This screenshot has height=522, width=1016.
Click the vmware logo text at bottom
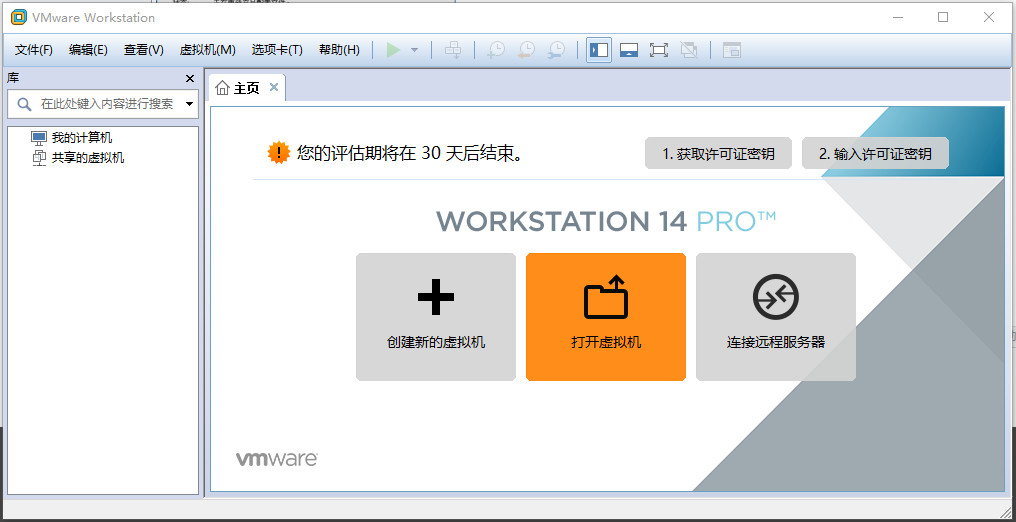[x=277, y=459]
